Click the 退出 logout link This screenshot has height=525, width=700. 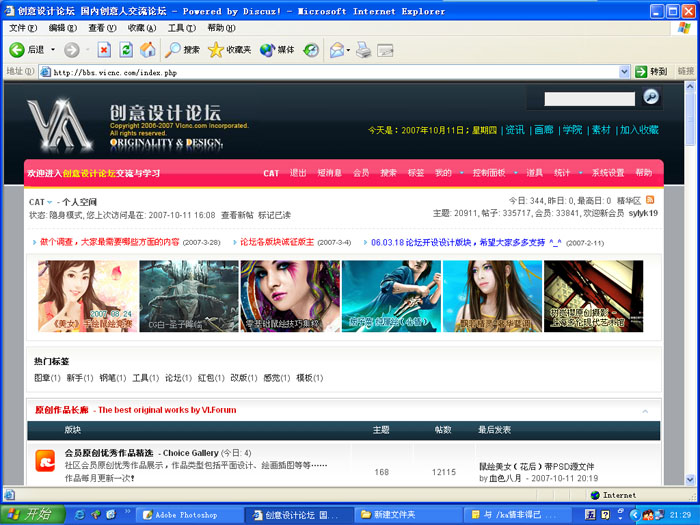pos(298,173)
